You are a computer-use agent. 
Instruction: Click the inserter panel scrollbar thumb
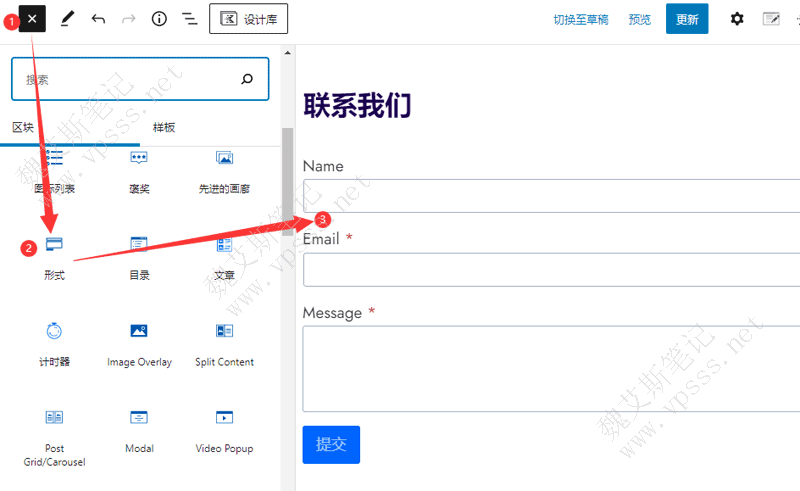point(288,181)
